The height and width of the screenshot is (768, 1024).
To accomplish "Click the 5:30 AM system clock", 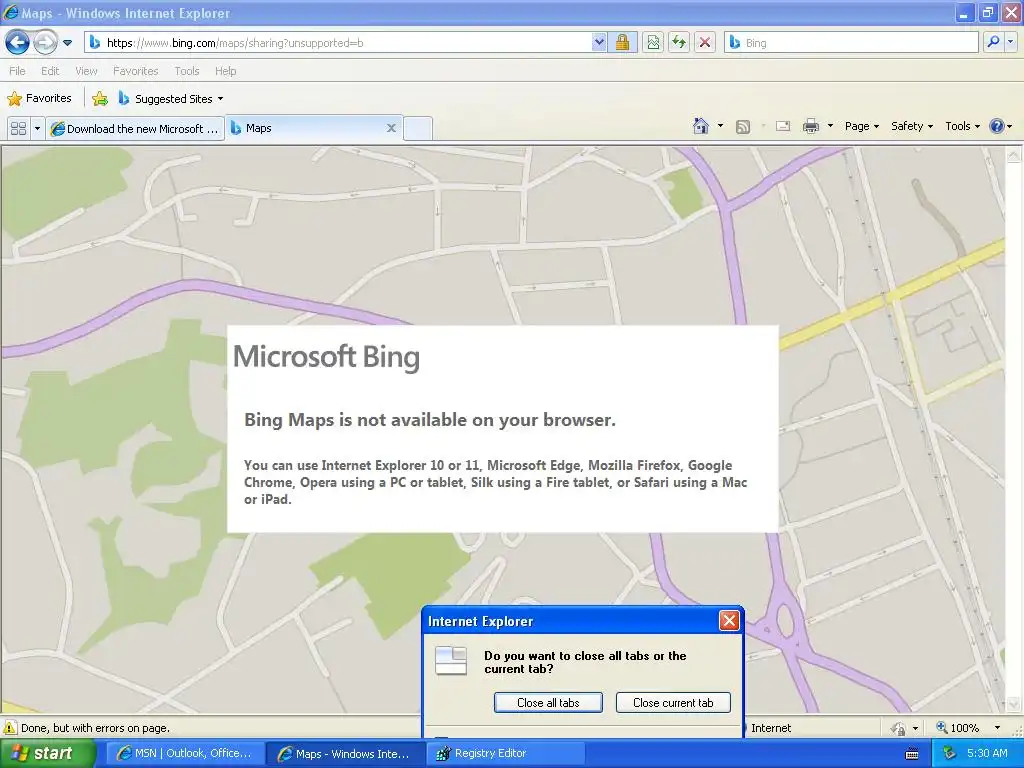I will 987,753.
